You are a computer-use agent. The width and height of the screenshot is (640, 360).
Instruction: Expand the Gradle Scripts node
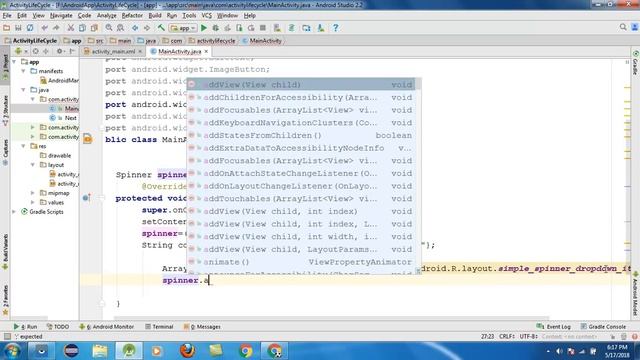15,211
